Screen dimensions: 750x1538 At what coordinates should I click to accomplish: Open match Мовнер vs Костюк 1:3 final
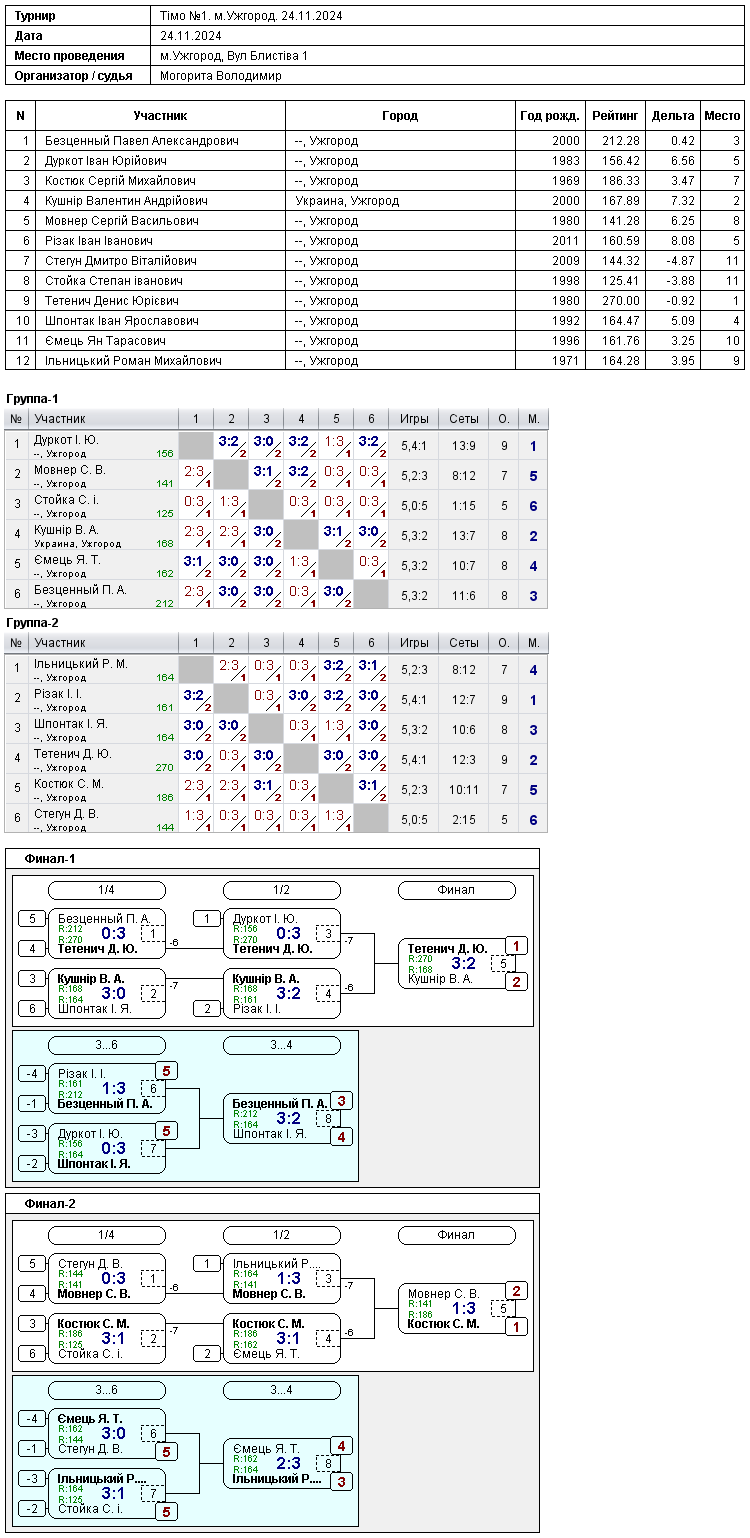[x=457, y=1308]
